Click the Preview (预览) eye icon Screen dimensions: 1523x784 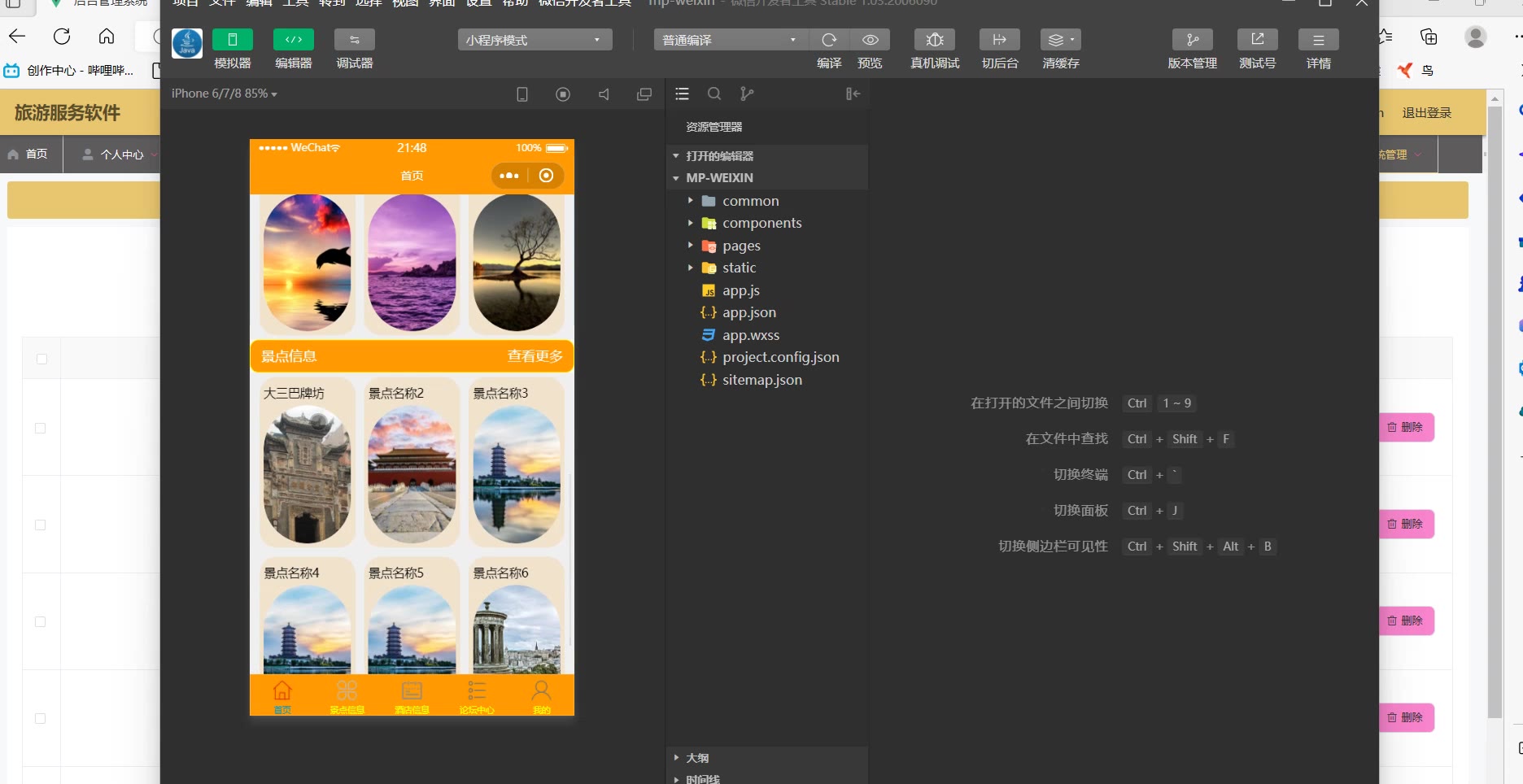point(870,40)
